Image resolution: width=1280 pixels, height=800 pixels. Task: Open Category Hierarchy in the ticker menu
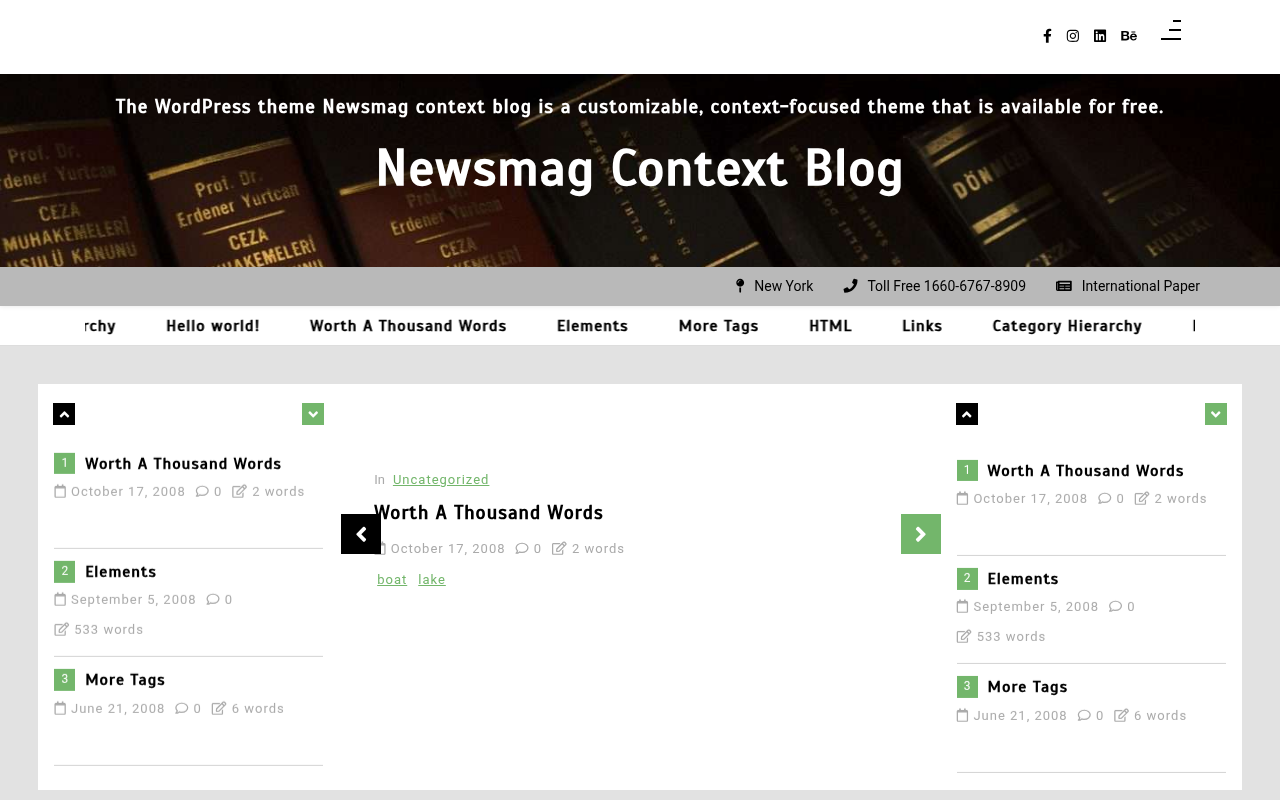tap(1067, 326)
